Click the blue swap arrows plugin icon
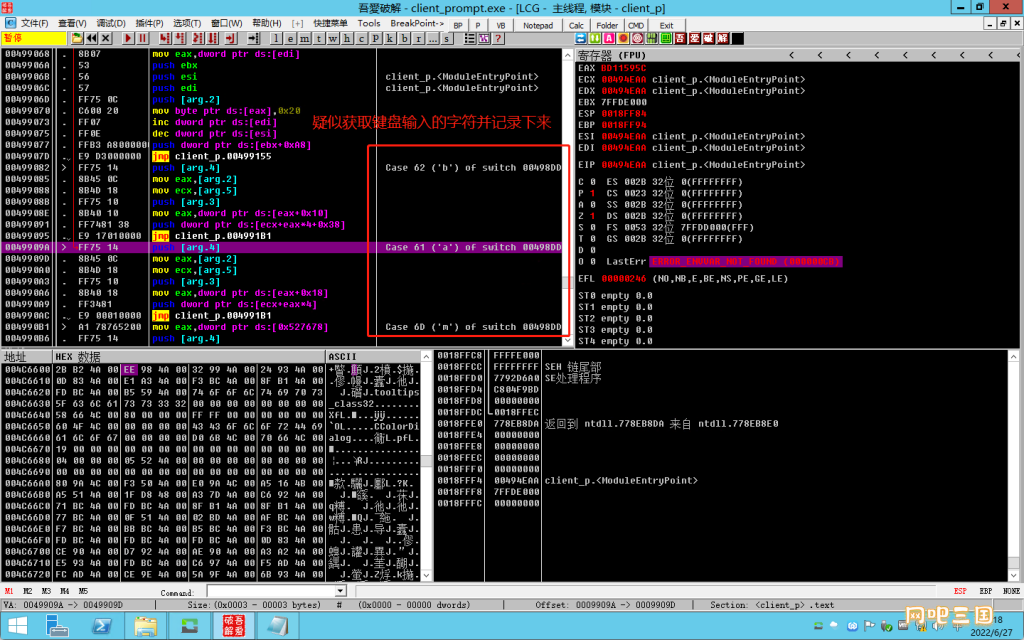Image resolution: width=1024 pixels, height=640 pixels. point(581,39)
